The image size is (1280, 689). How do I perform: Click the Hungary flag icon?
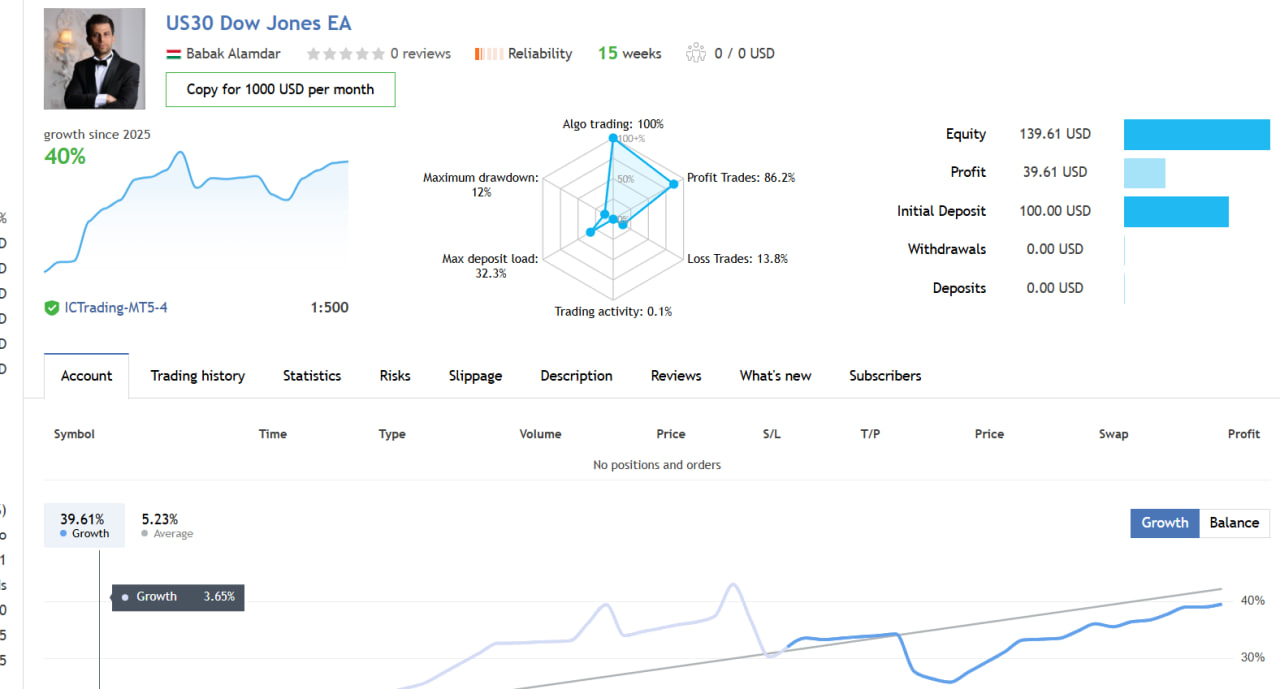[173, 54]
